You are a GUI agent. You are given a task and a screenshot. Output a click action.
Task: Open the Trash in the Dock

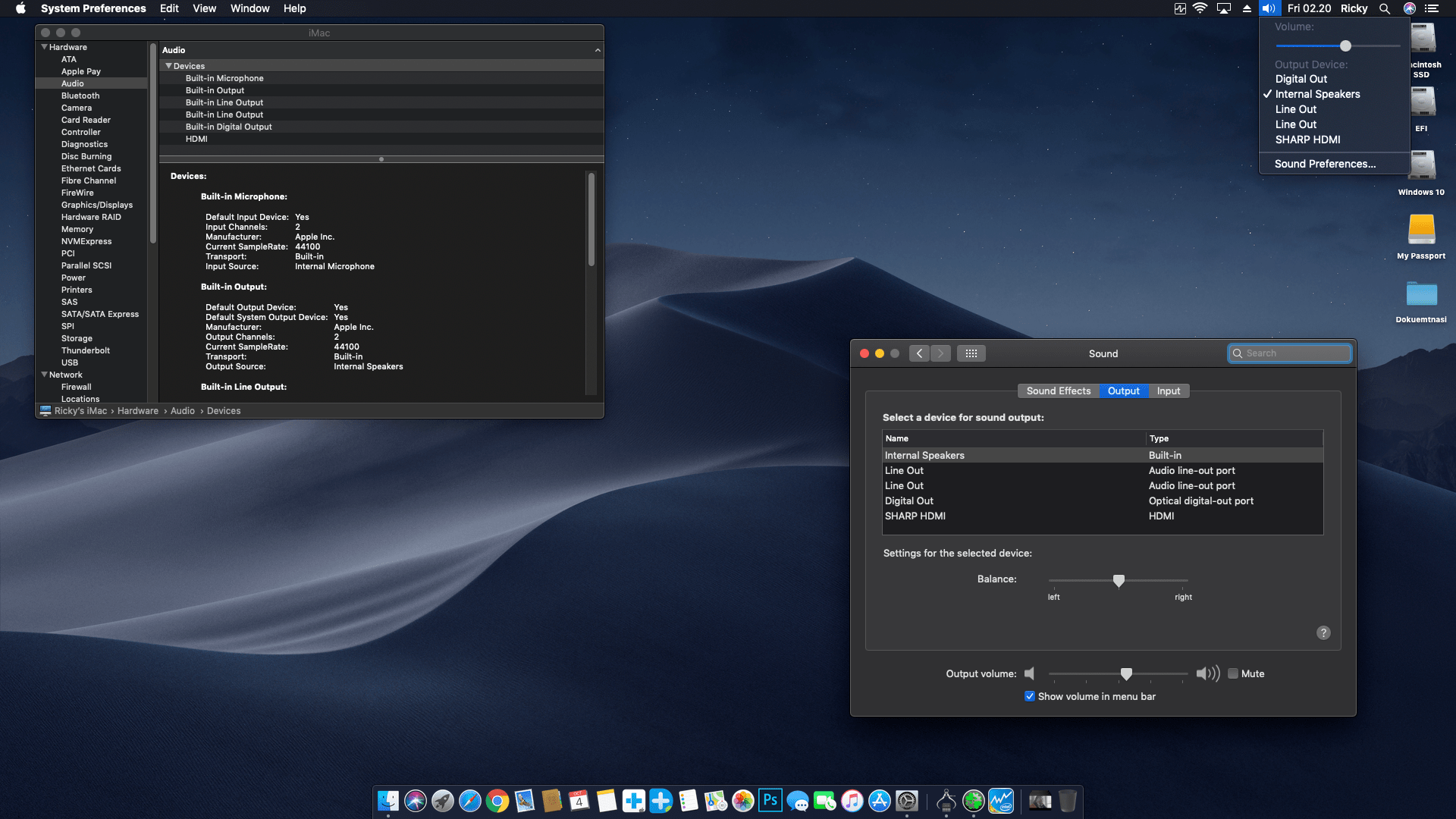click(x=1068, y=801)
